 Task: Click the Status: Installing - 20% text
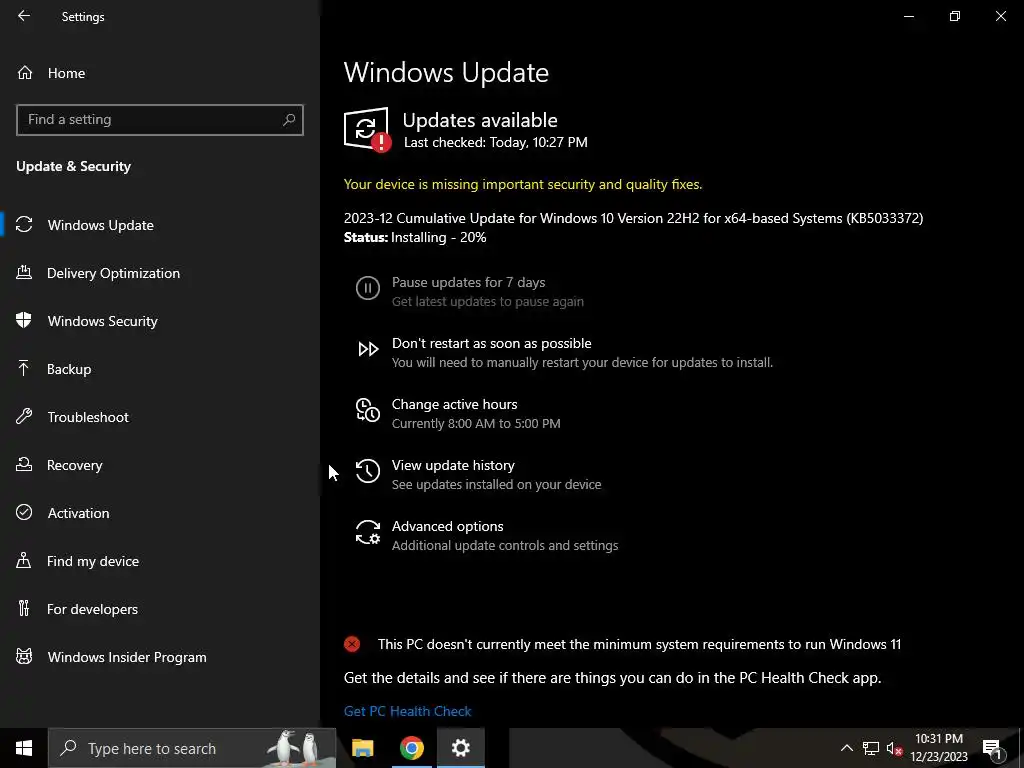point(415,237)
